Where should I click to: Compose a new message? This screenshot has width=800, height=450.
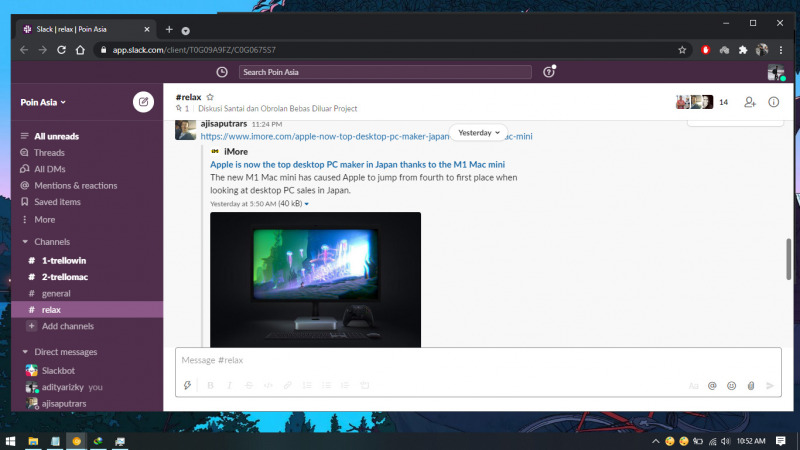click(143, 102)
